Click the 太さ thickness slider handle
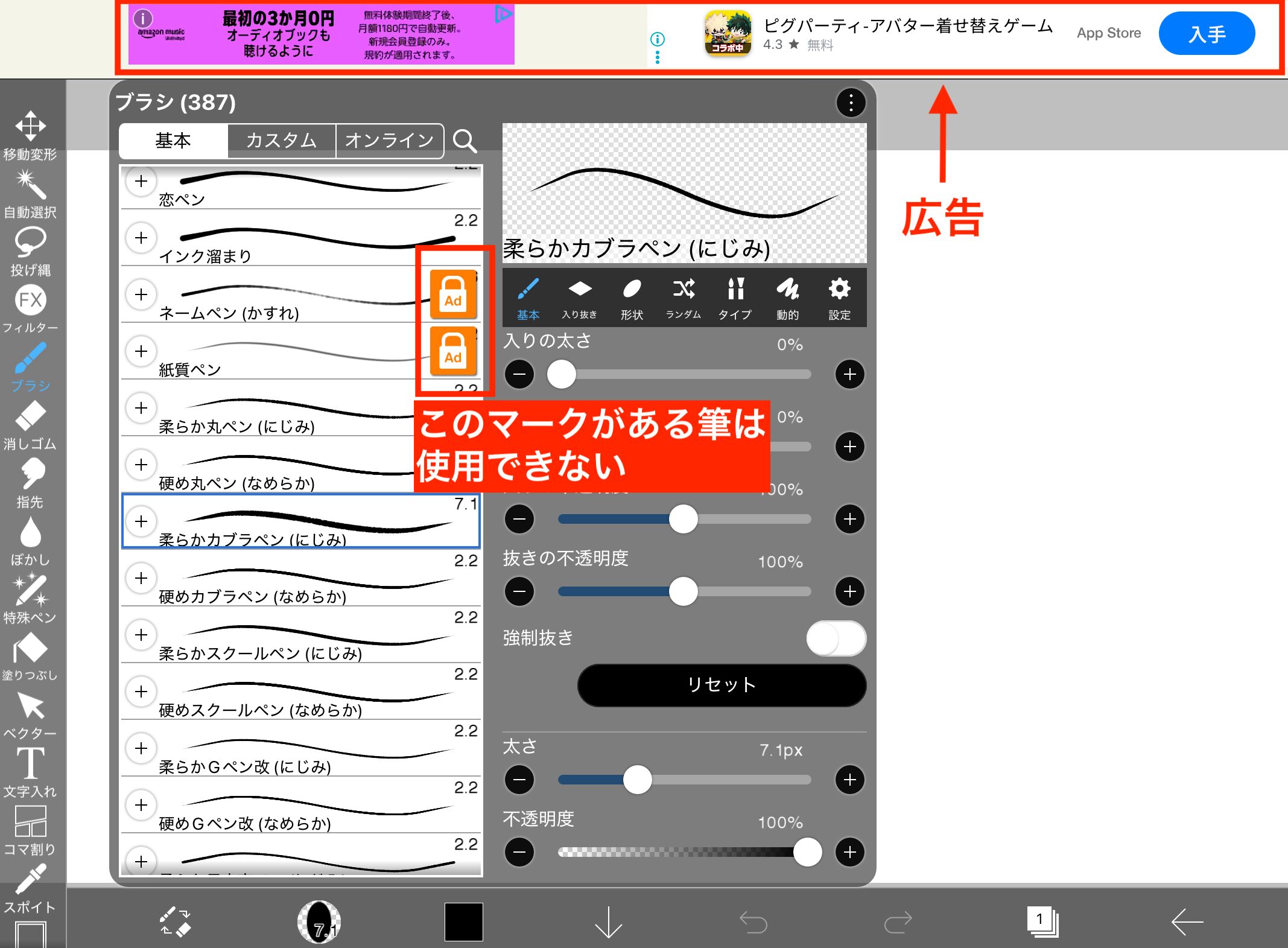Screen dimensions: 1288x948 point(637,780)
